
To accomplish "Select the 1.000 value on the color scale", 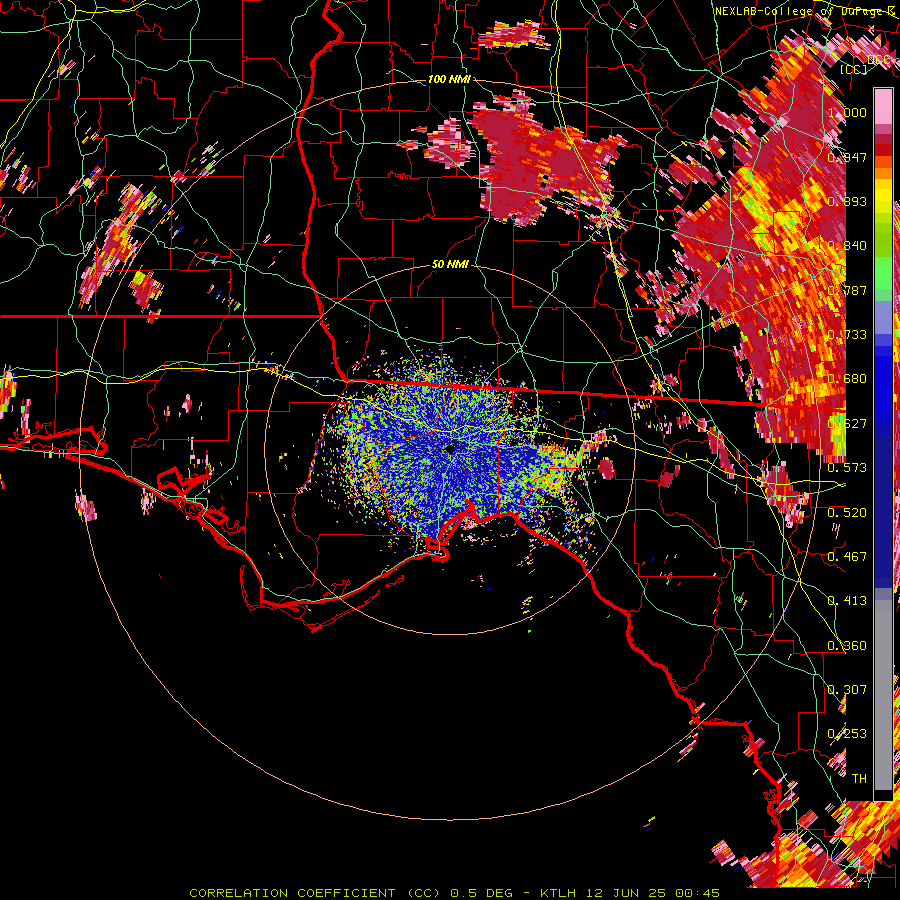I will (x=847, y=112).
